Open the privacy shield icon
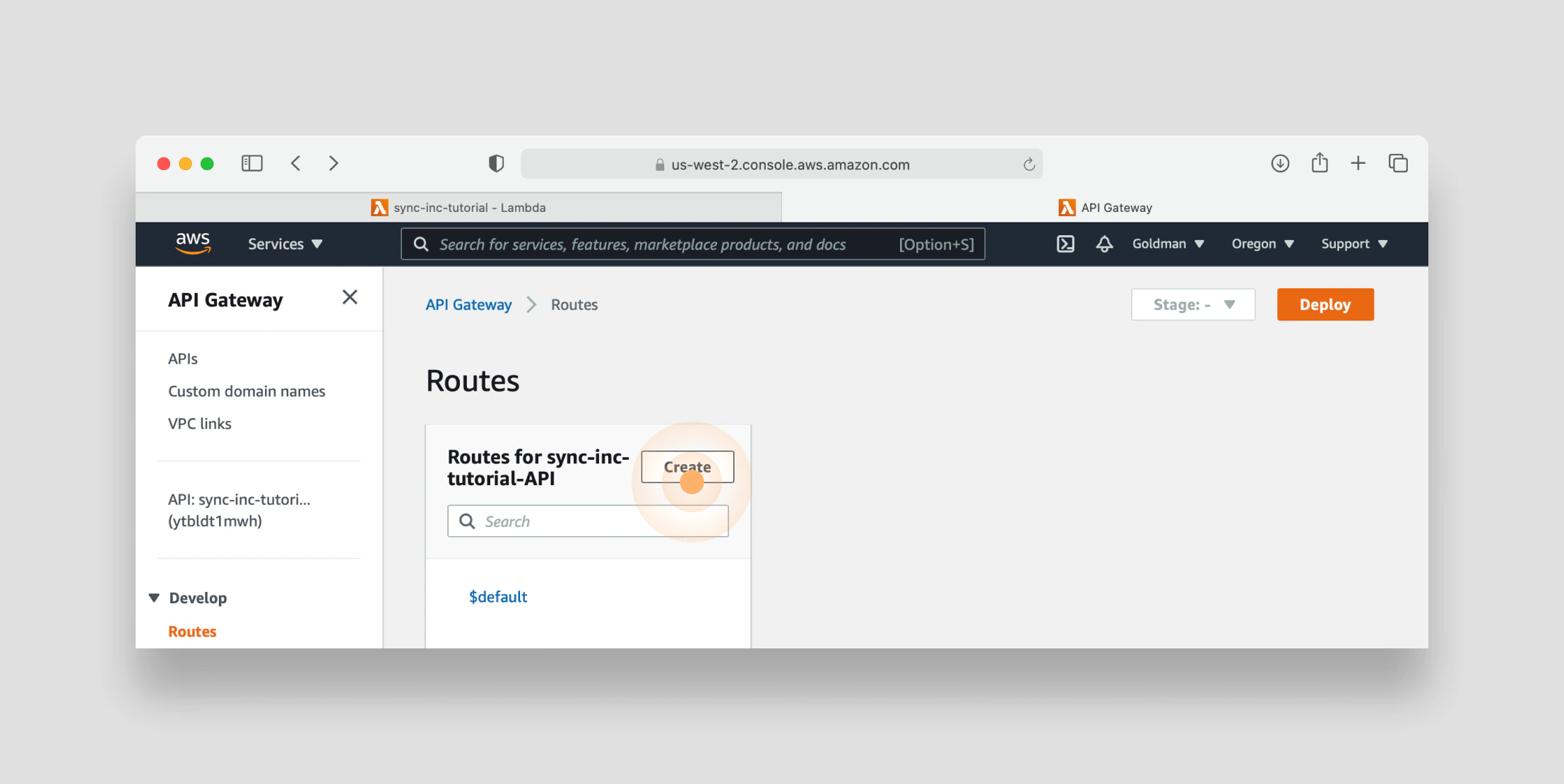The height and width of the screenshot is (784, 1564). click(x=497, y=164)
